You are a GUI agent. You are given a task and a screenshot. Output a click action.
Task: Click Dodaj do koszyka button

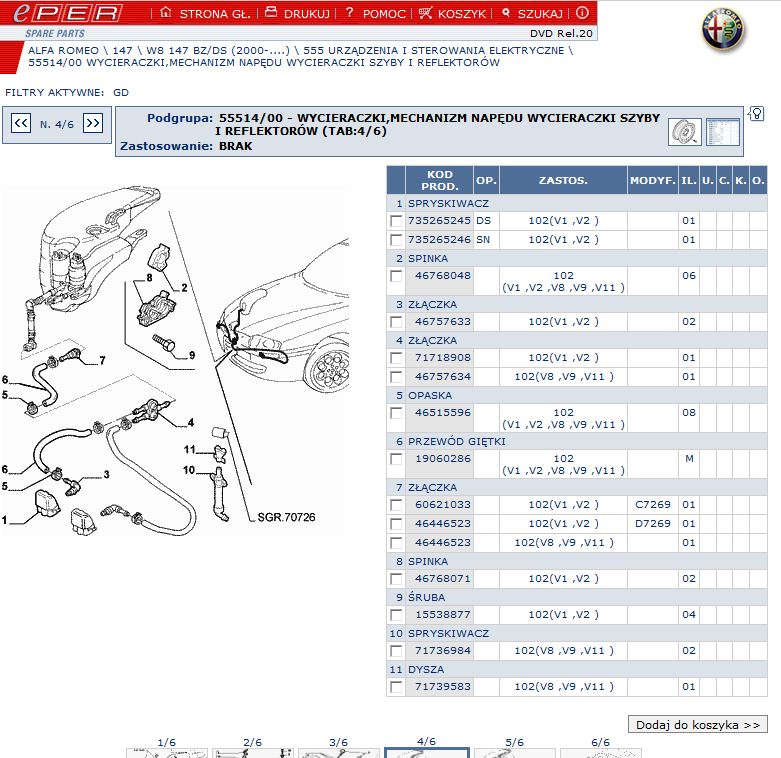(x=698, y=725)
